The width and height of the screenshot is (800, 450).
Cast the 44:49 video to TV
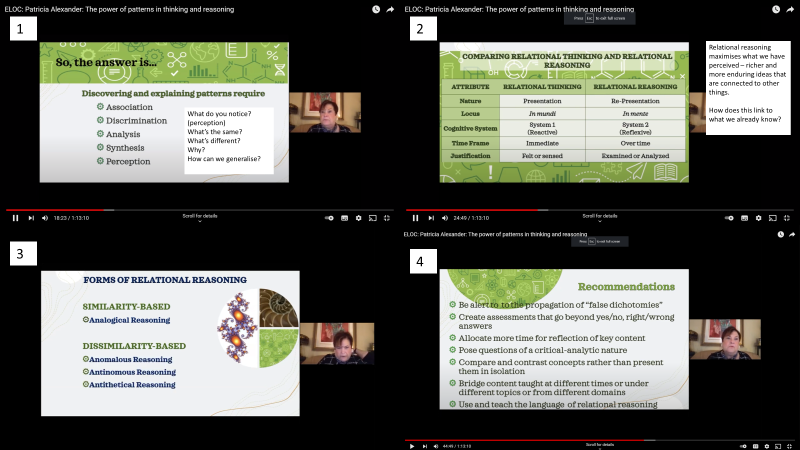[778, 446]
